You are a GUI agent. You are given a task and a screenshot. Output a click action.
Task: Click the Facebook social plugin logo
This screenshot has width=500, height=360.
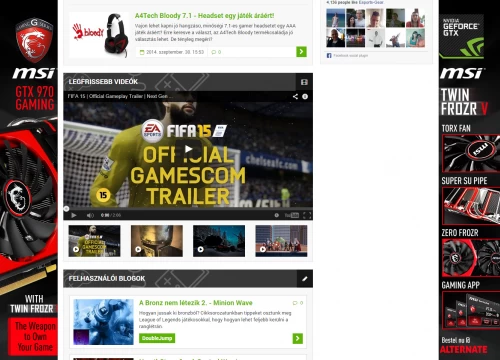pyautogui.click(x=329, y=56)
